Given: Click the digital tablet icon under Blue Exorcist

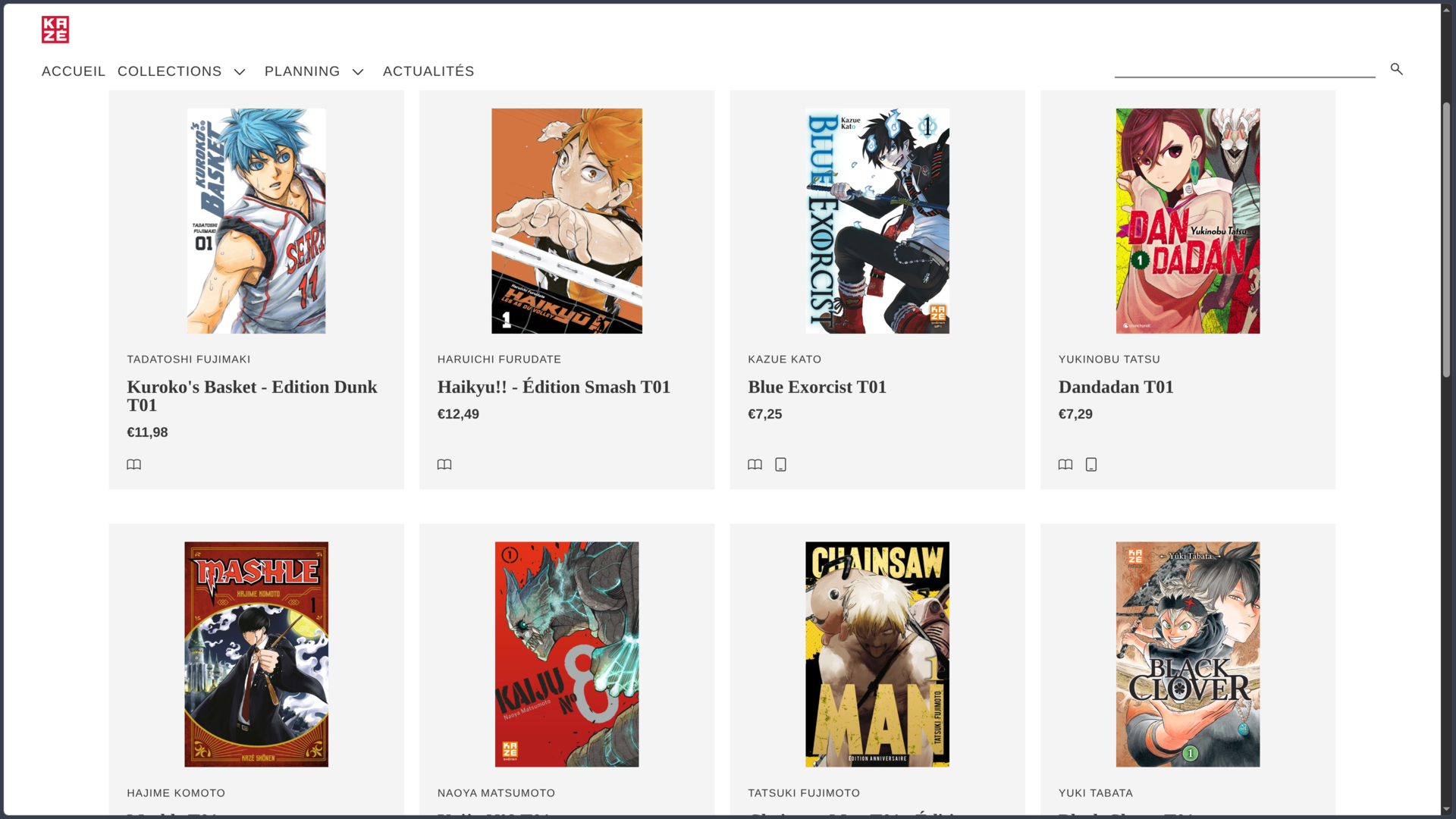Looking at the screenshot, I should [780, 465].
